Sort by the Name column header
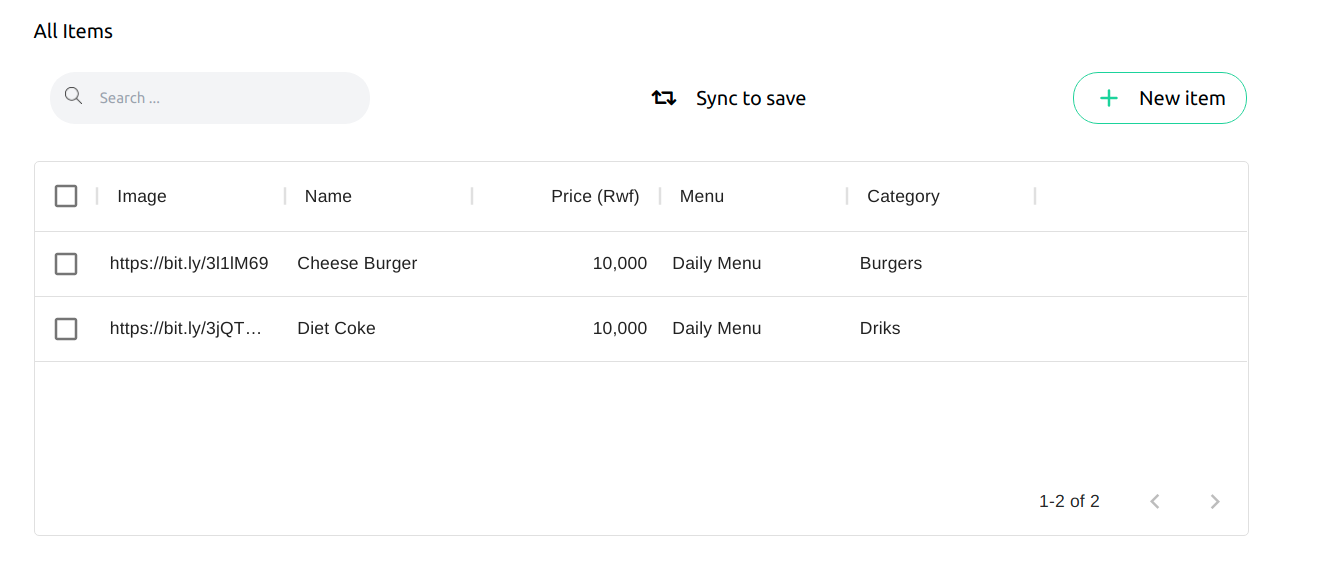Viewport: 1337px width, 570px height. click(328, 196)
